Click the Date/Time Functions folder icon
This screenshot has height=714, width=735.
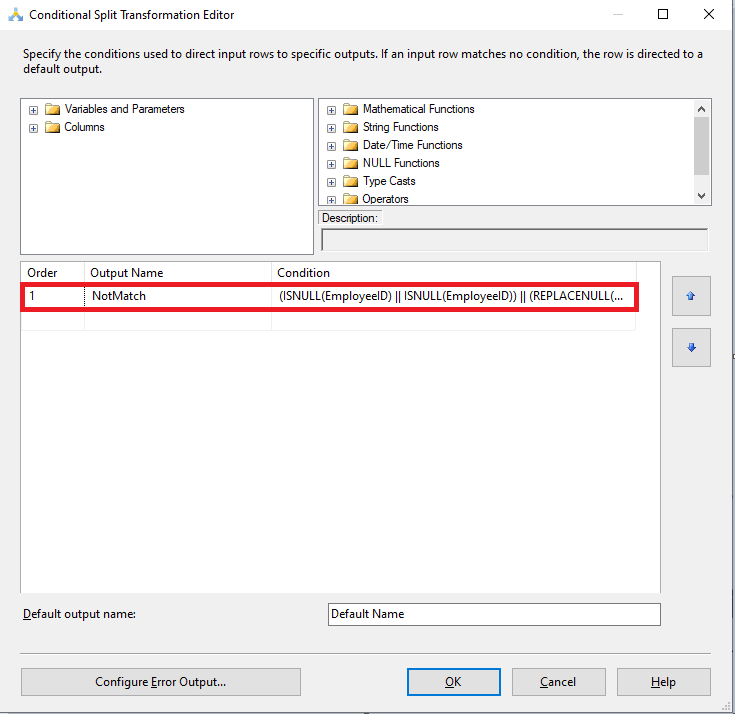pos(350,145)
